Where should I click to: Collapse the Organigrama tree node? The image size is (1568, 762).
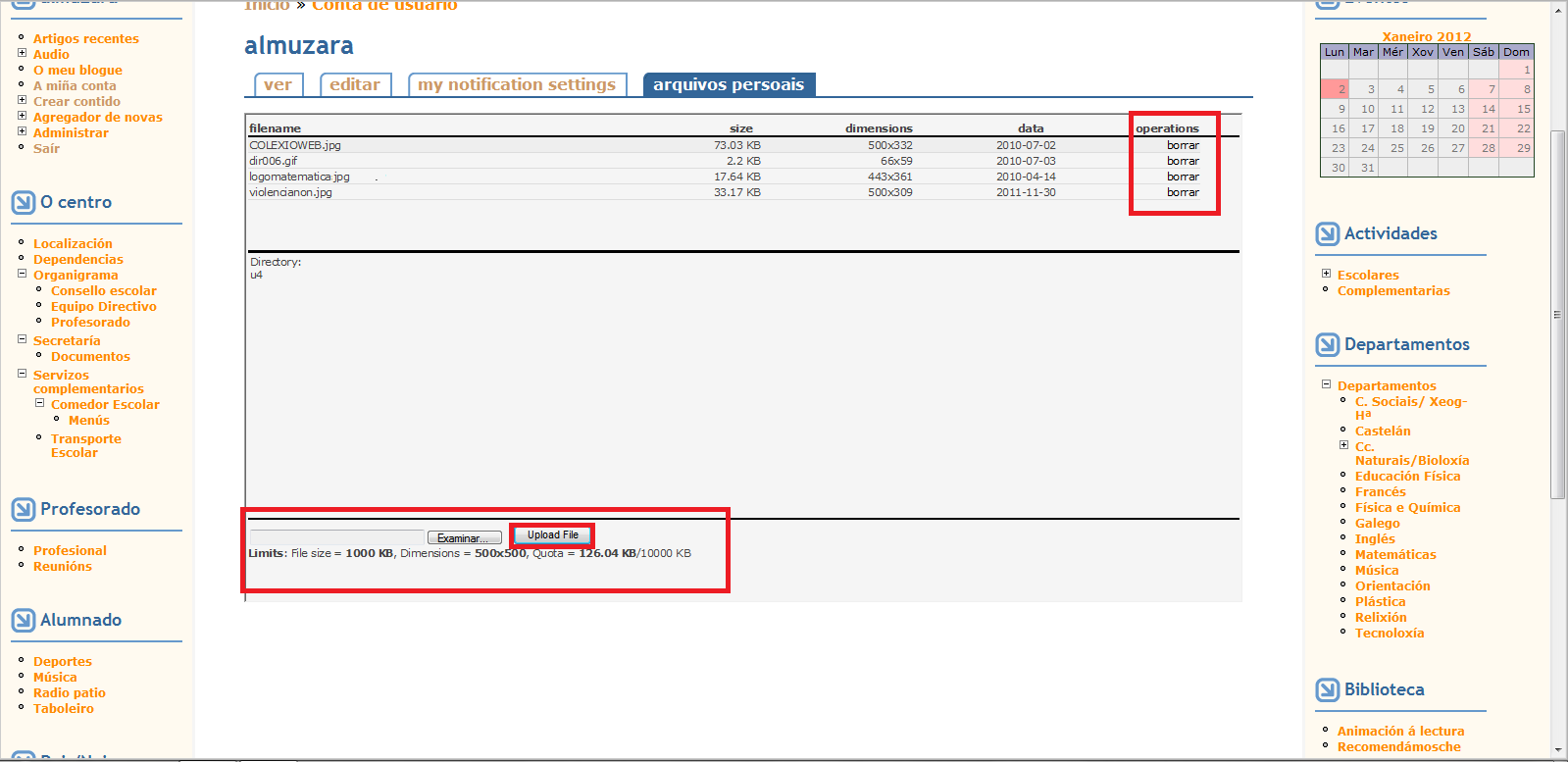tap(22, 274)
